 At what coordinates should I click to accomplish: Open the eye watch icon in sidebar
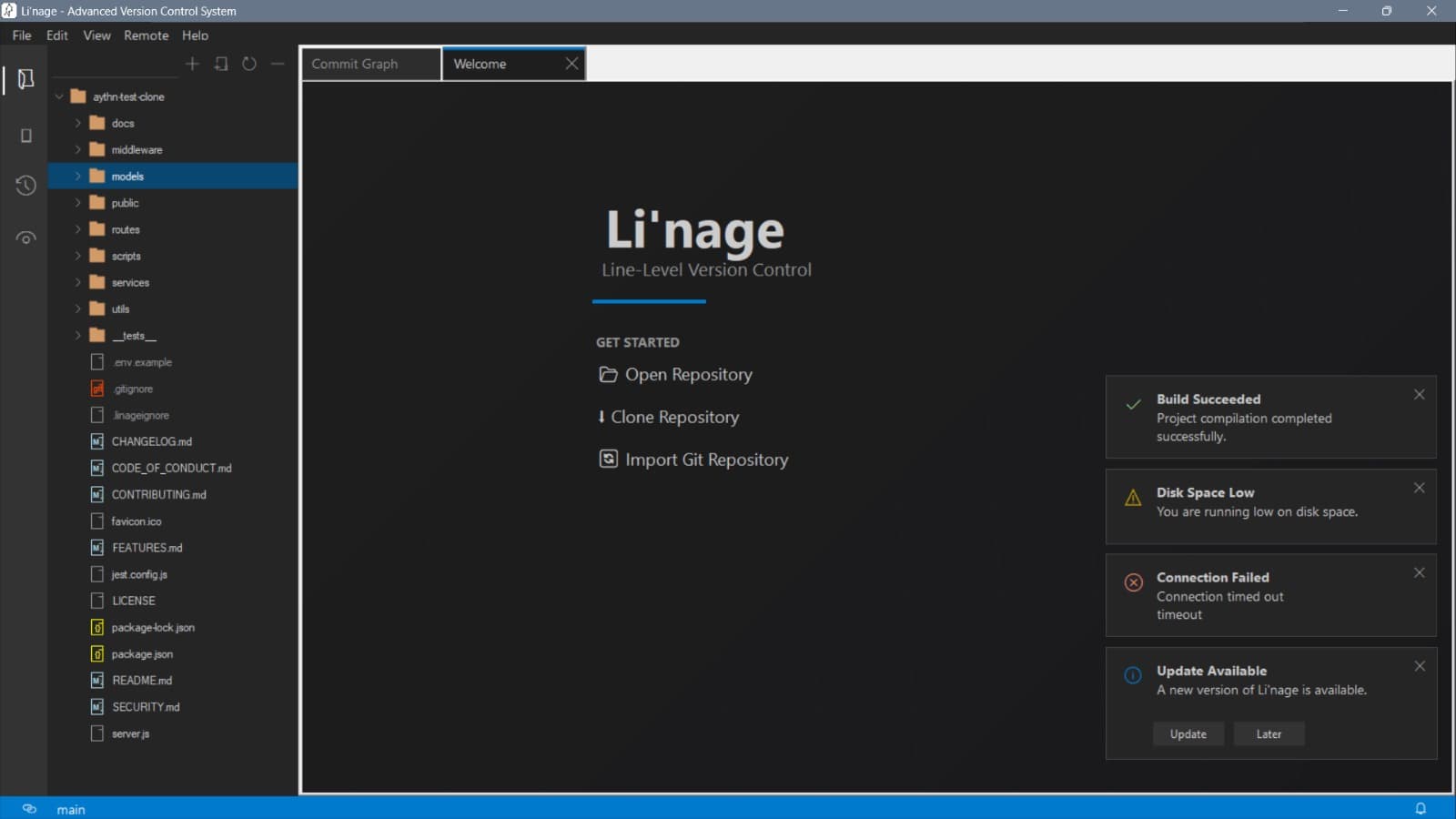point(25,238)
